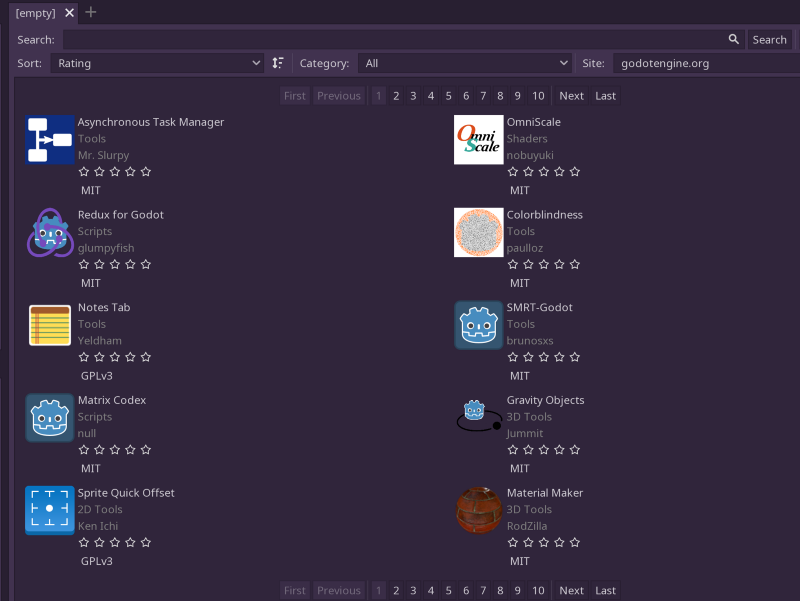Viewport: 800px width, 601px height.
Task: Click Last in the bottom pagination
Action: coord(606,590)
